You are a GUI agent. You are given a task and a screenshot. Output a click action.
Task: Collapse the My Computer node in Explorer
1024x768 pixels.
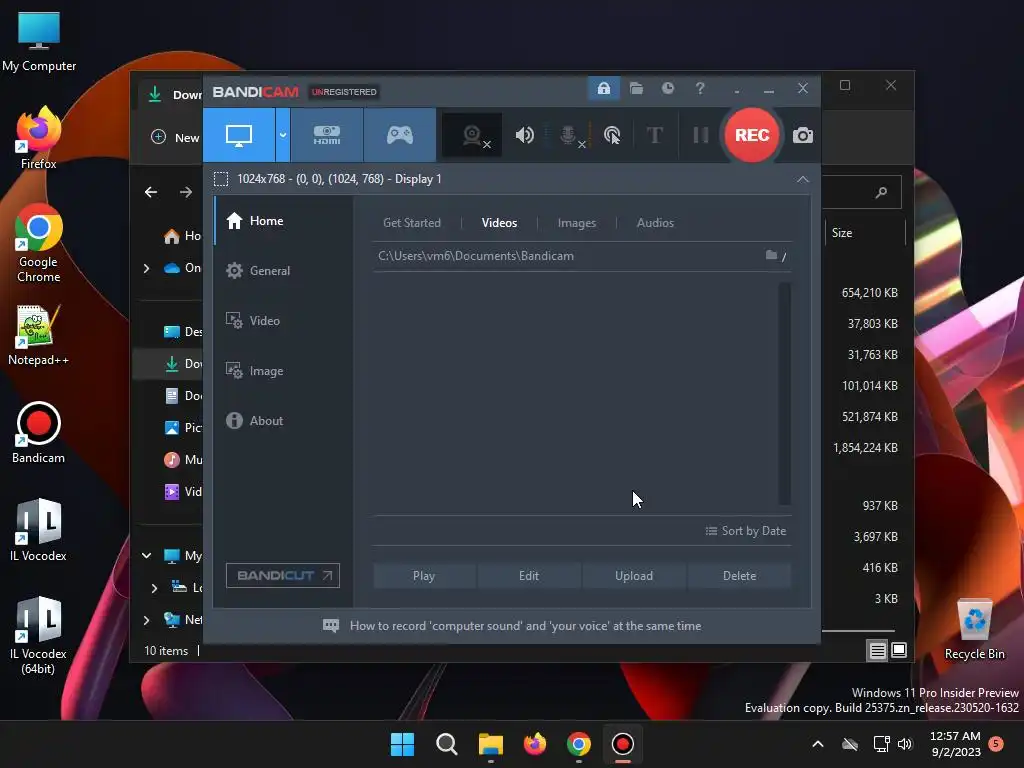point(146,556)
